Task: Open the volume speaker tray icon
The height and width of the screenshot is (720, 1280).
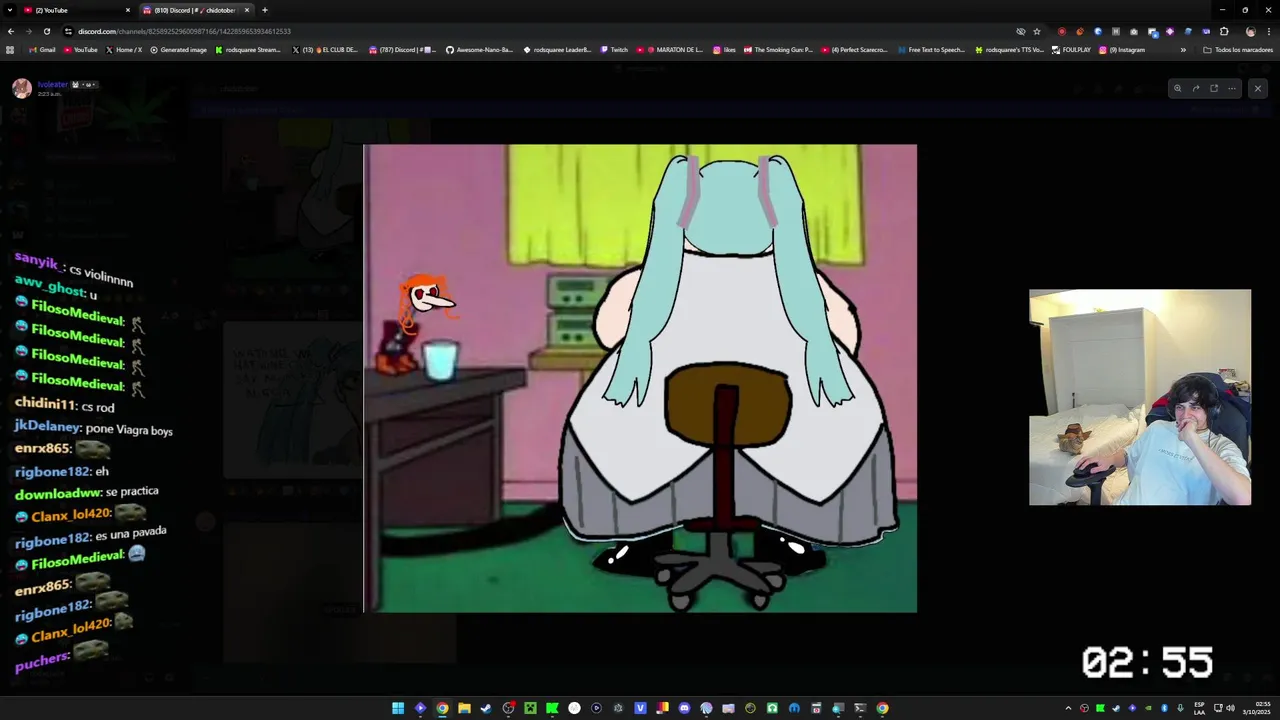Action: [x=1230, y=708]
